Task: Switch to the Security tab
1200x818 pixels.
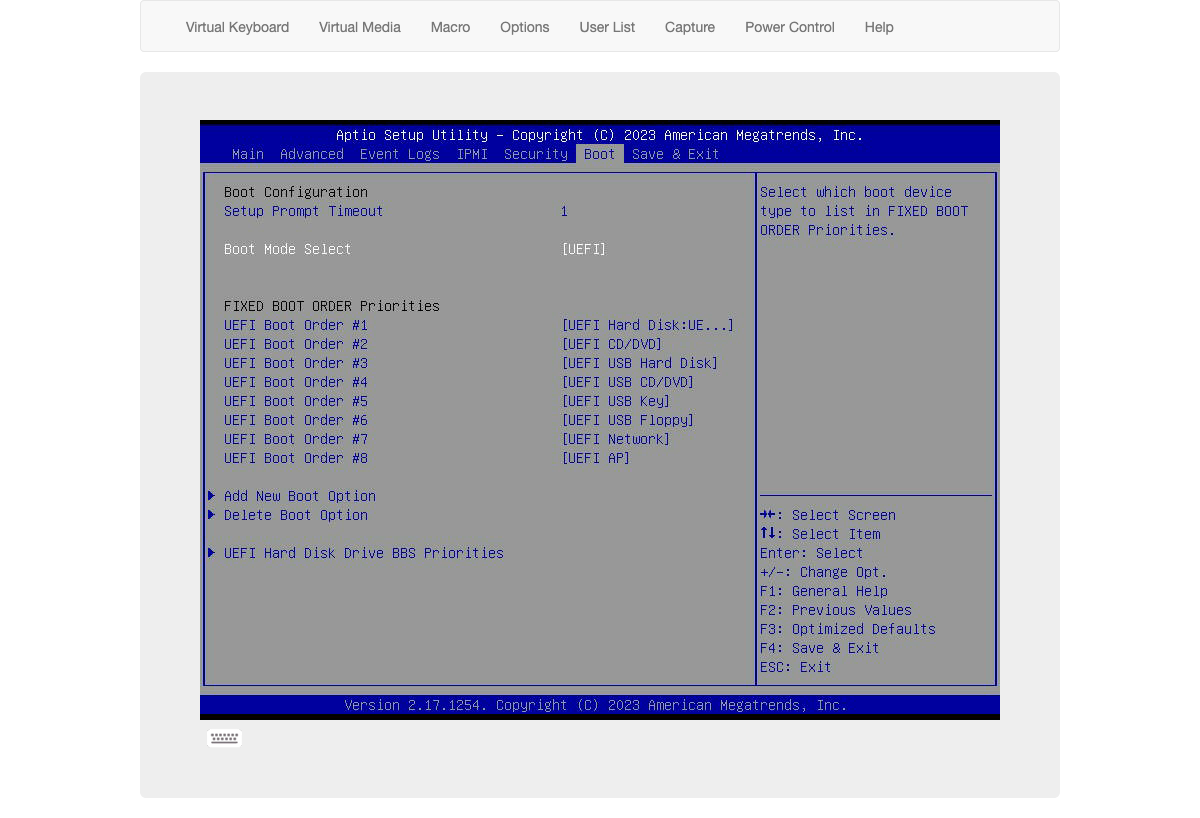Action: pos(535,154)
